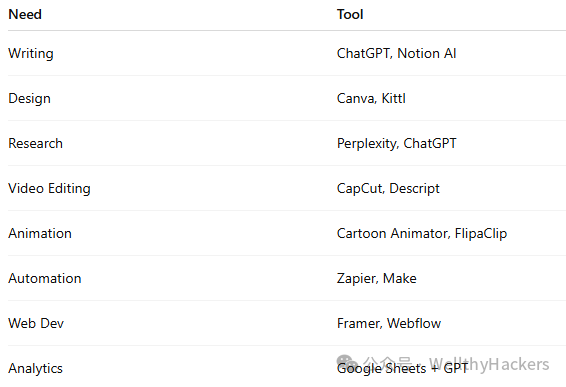Click the Perplexity, ChatGPT cell
This screenshot has height=387, width=566.
396,144
